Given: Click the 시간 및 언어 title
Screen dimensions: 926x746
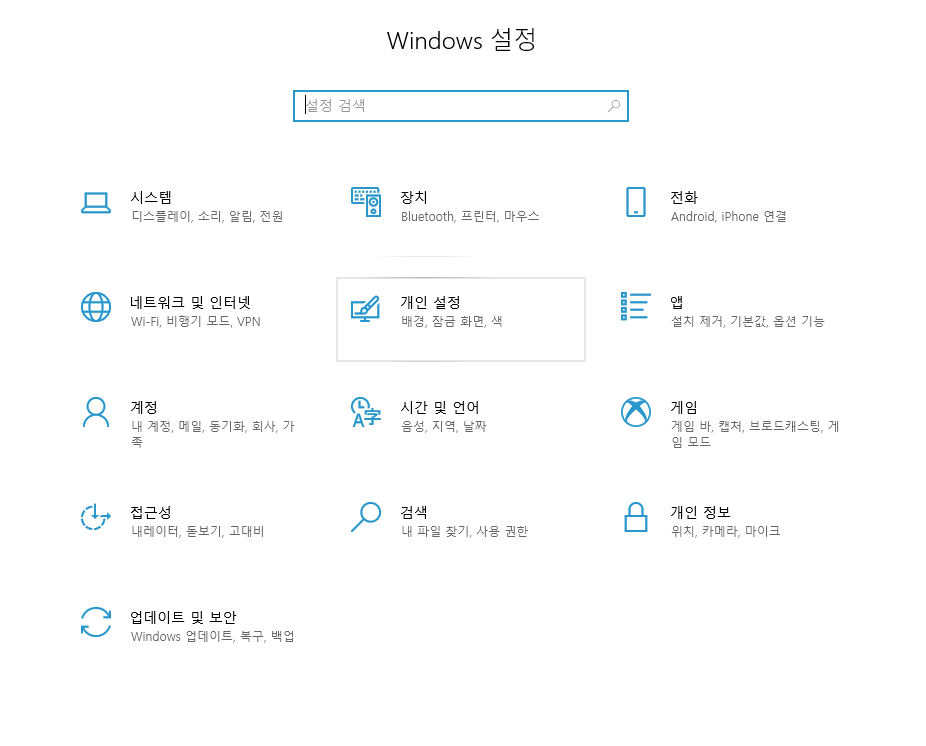Looking at the screenshot, I should pyautogui.click(x=440, y=407).
